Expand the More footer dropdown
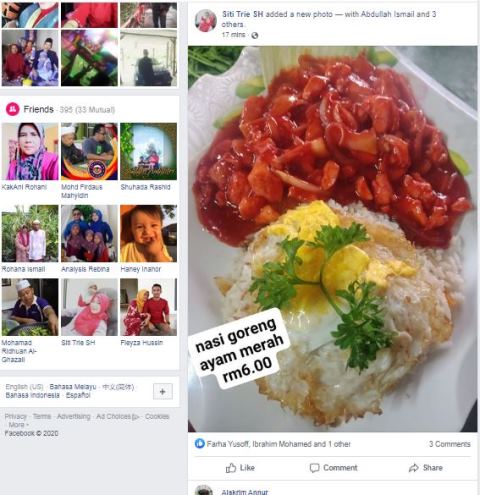The width and height of the screenshot is (480, 495). [18, 425]
